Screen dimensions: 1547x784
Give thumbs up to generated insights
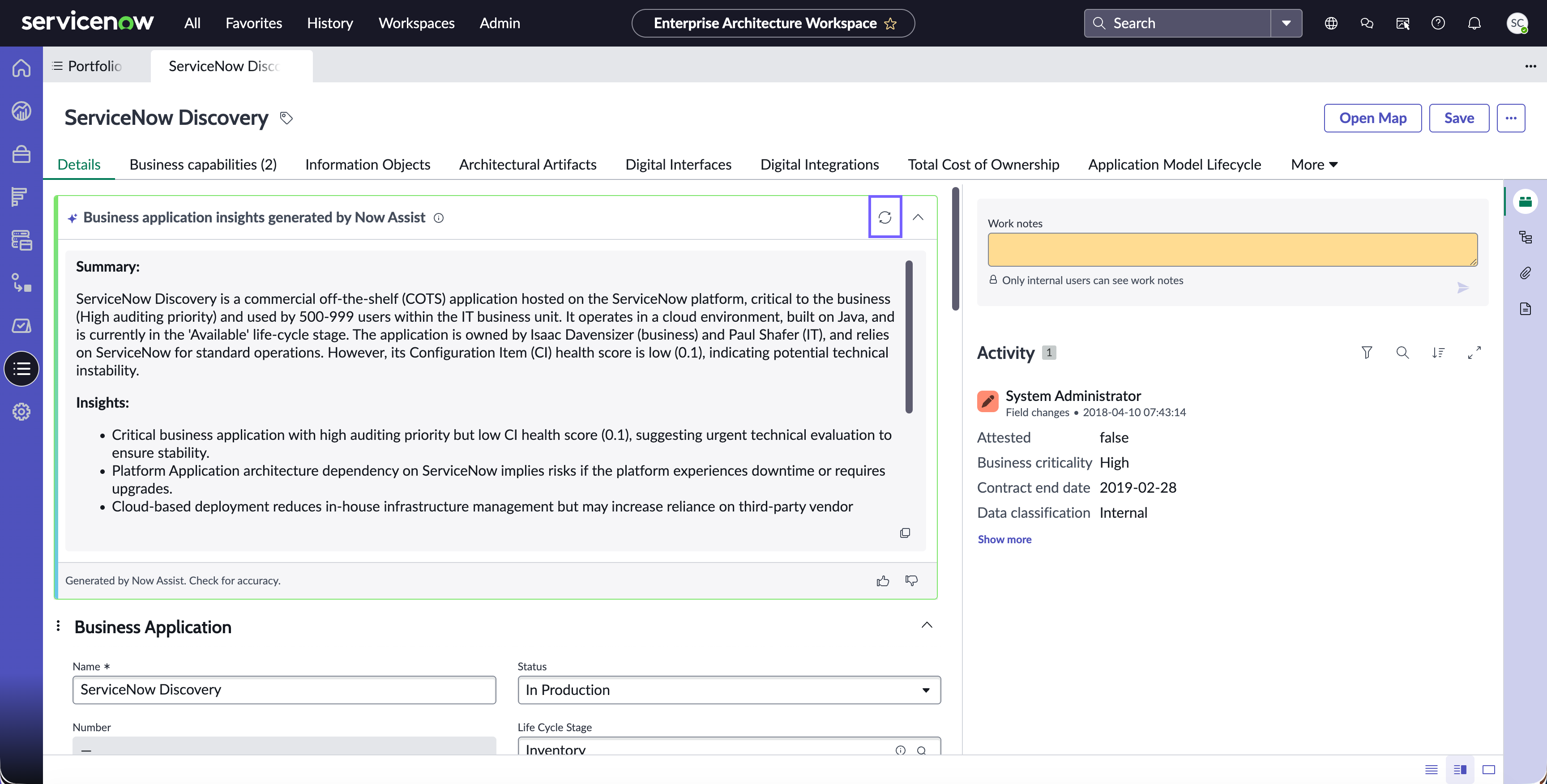point(883,580)
